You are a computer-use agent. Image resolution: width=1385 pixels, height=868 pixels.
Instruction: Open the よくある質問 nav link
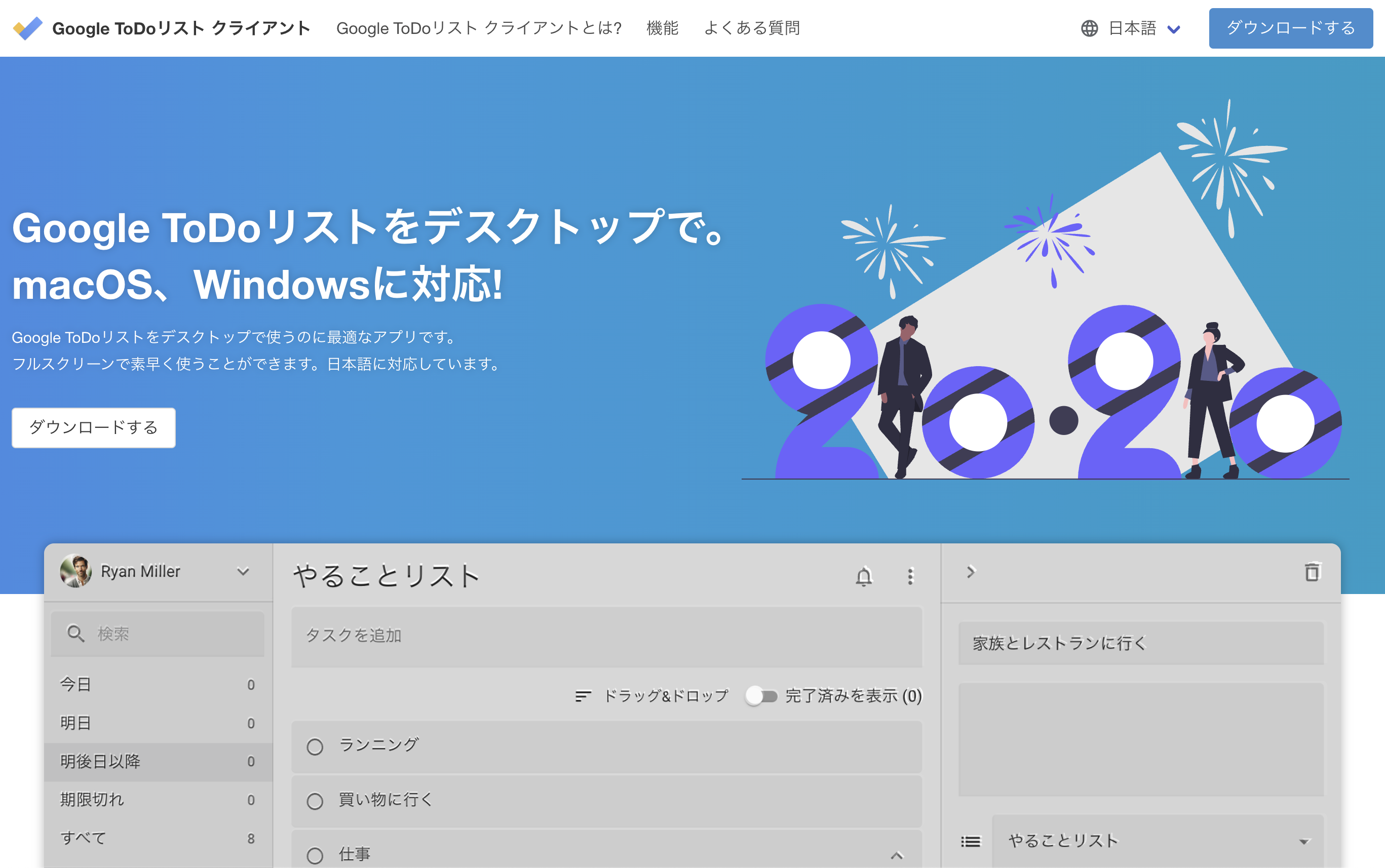pos(752,28)
